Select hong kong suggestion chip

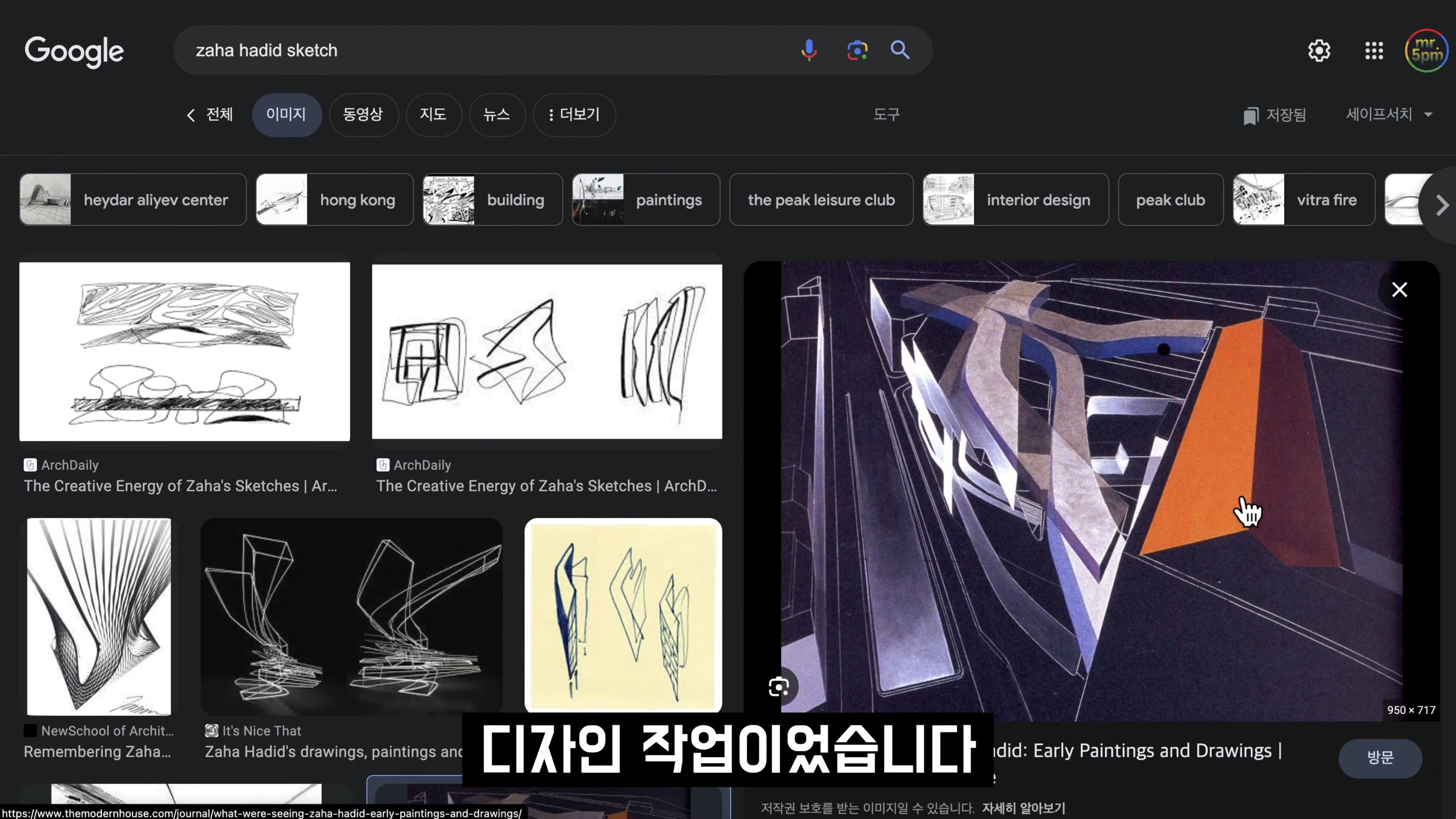tap(334, 199)
